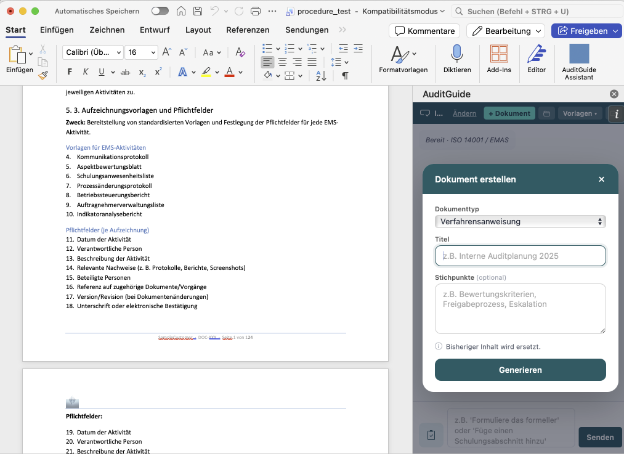The height and width of the screenshot is (454, 624).
Task: Start Diktieren microphone
Action: click(457, 59)
